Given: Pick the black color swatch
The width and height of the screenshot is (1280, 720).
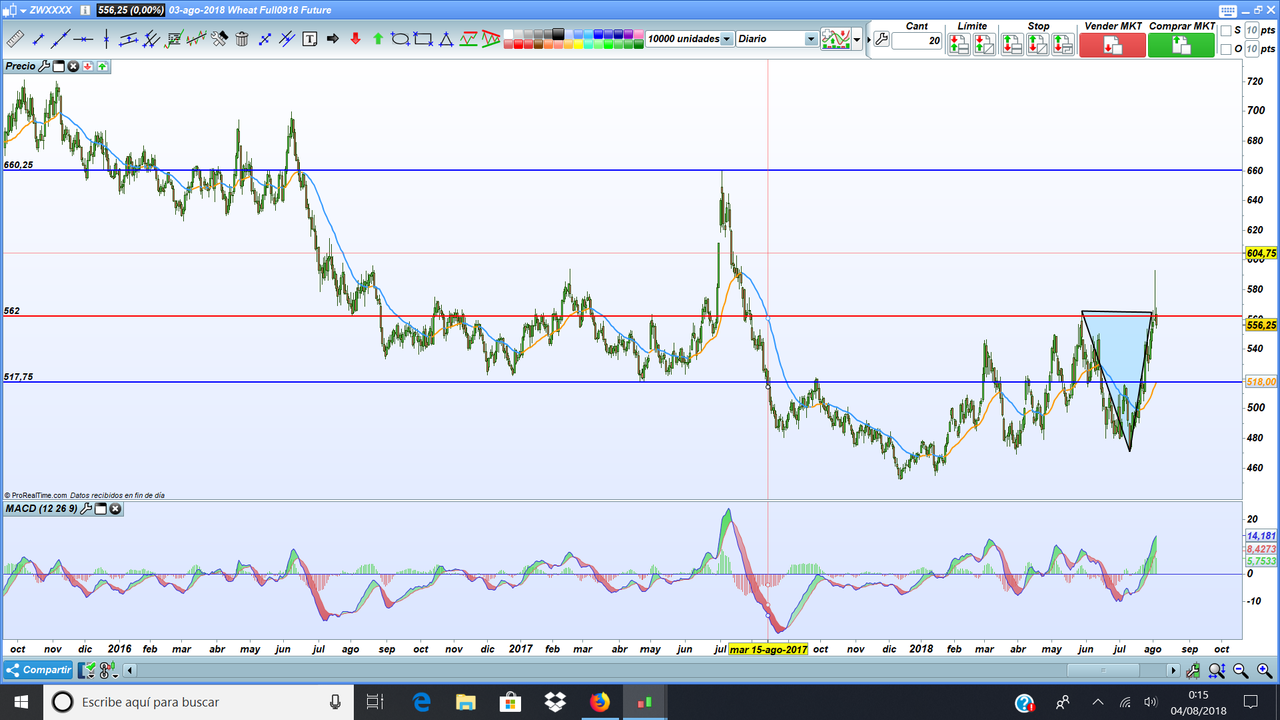Looking at the screenshot, I should point(558,34).
